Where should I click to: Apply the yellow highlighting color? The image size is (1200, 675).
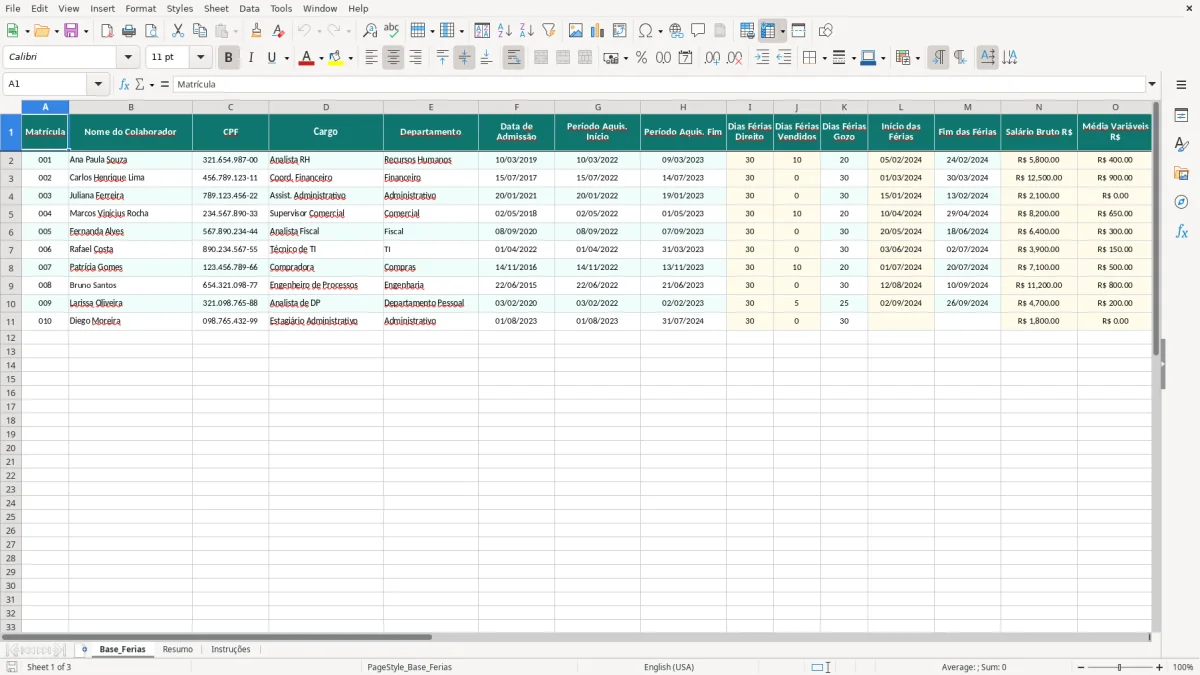point(336,58)
